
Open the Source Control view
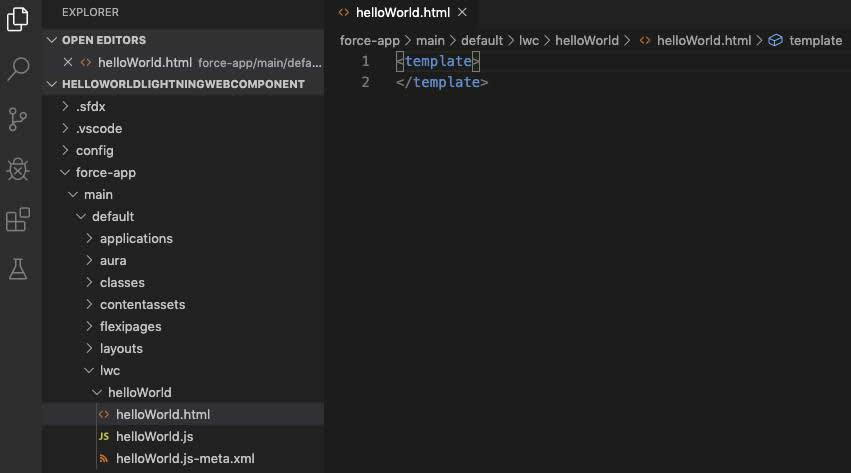(18, 119)
